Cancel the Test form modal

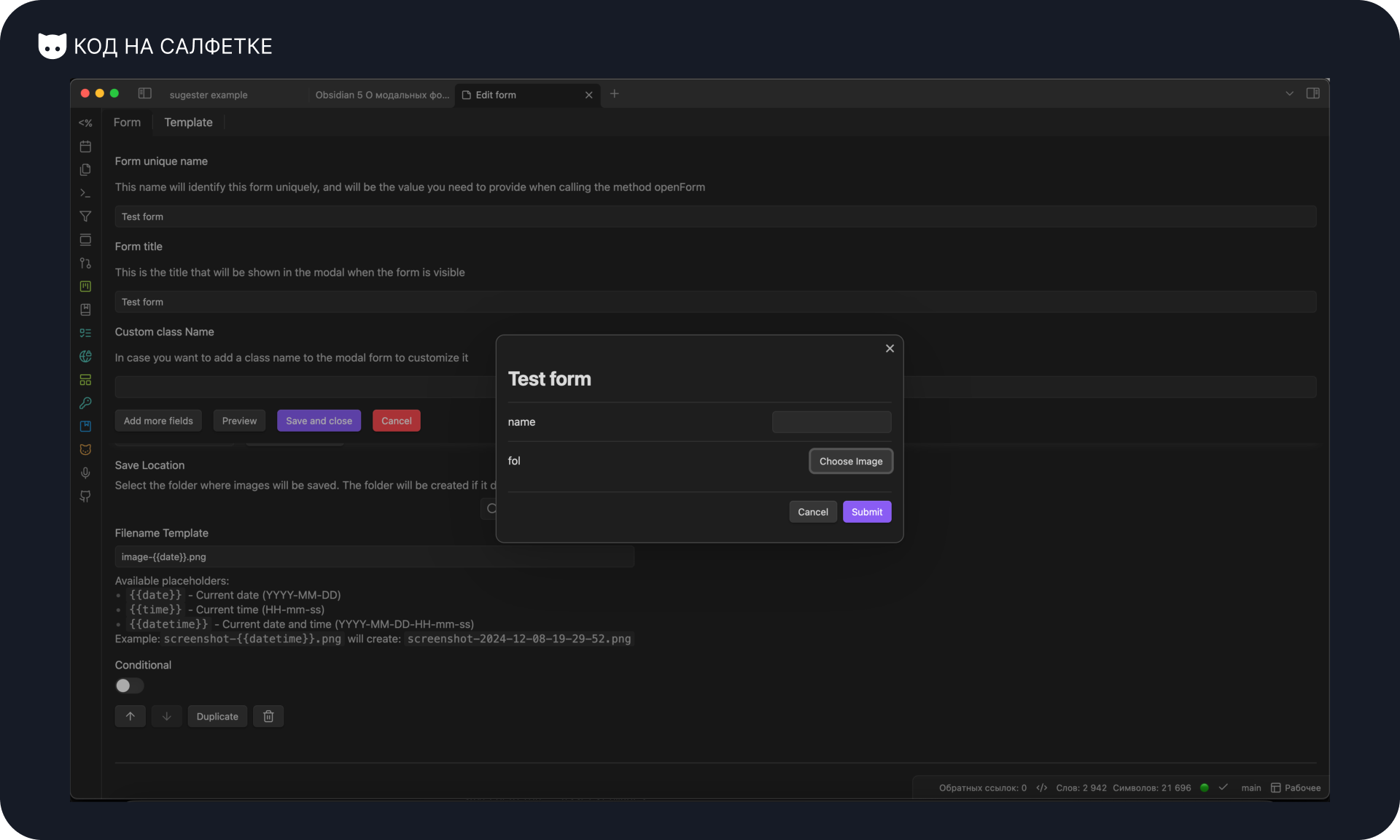813,512
